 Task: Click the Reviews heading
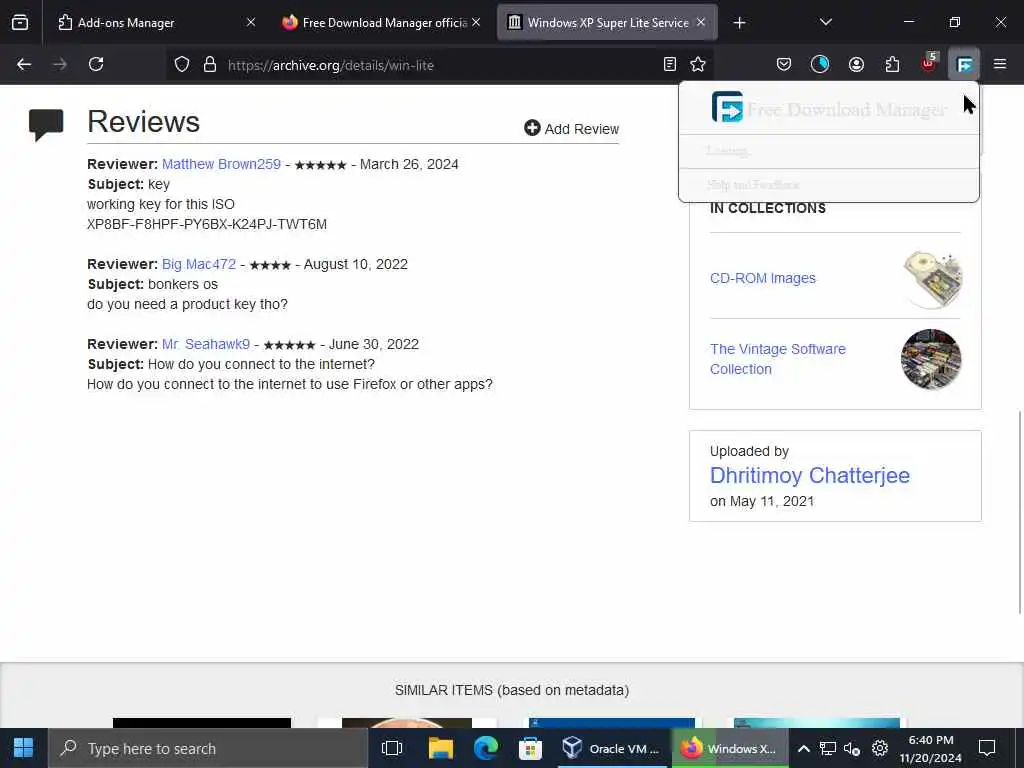144,121
